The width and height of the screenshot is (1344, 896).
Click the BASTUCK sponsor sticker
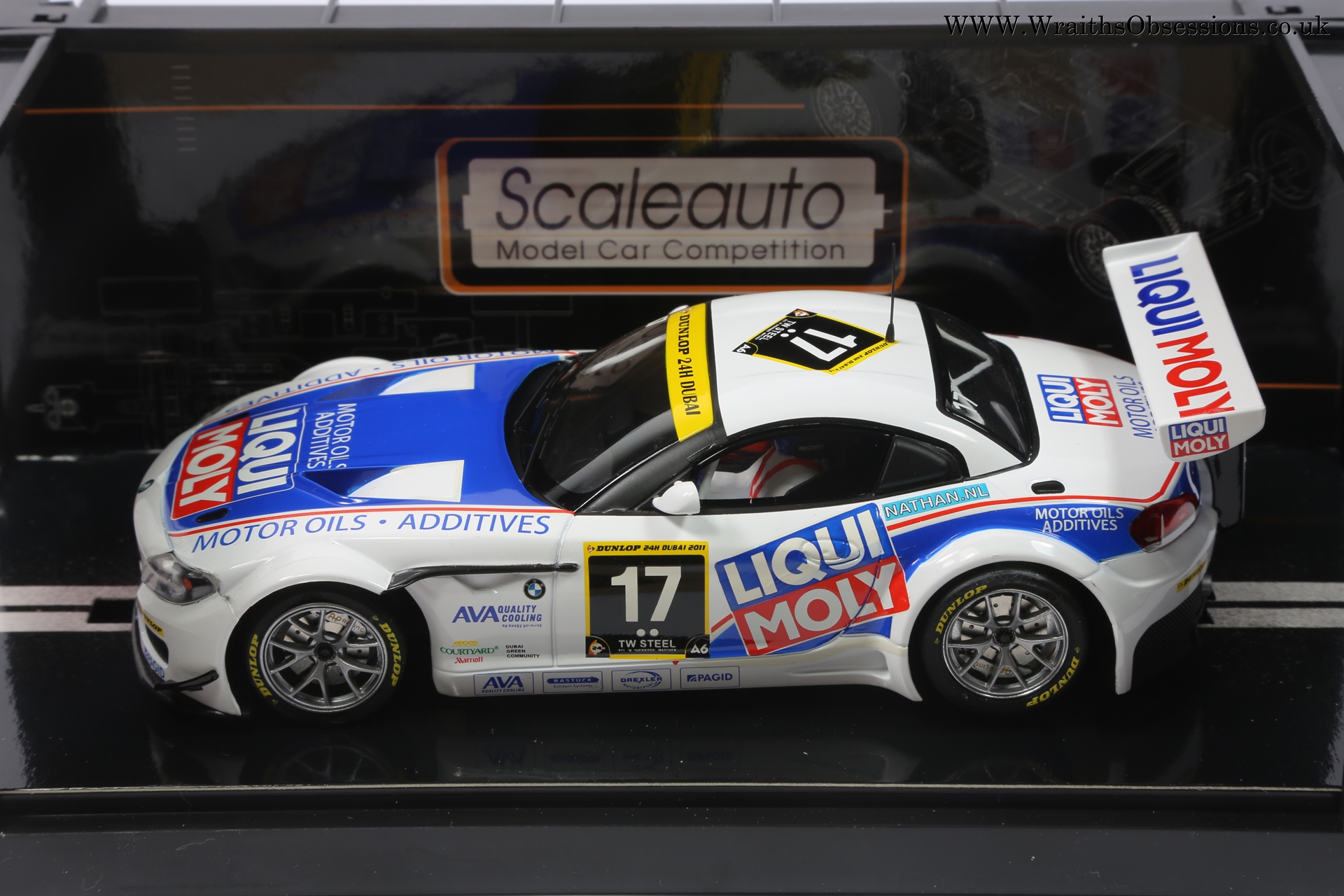[x=572, y=682]
